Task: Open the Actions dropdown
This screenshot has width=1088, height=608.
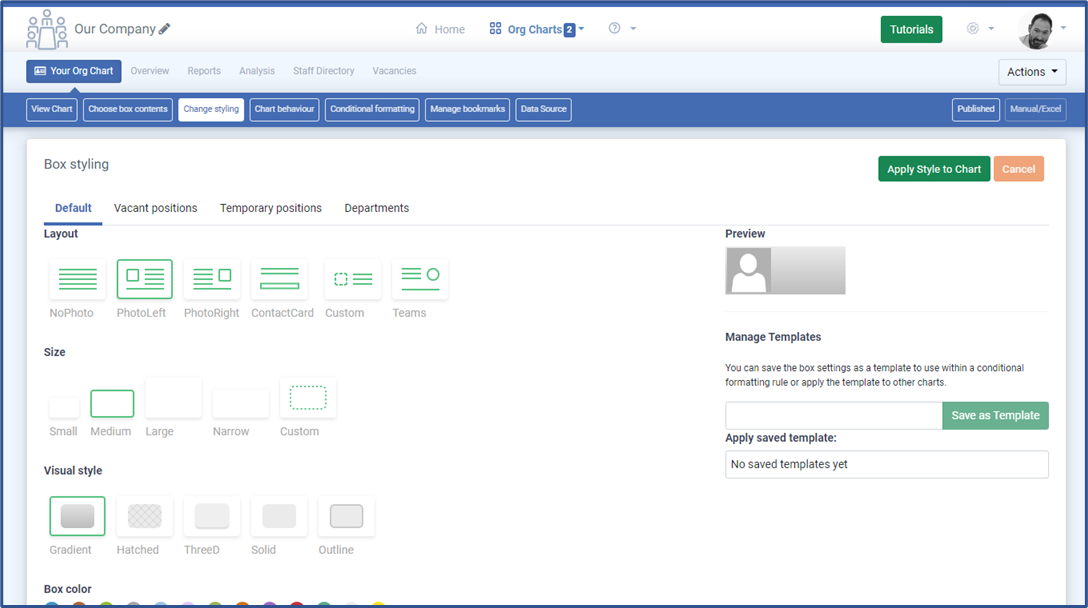Action: click(x=1032, y=72)
